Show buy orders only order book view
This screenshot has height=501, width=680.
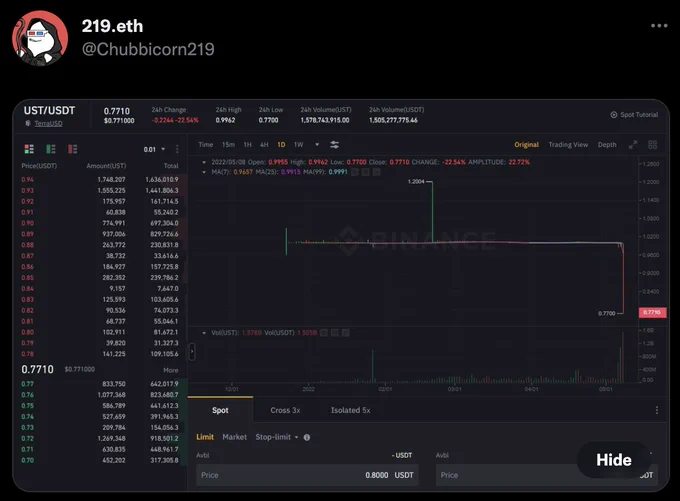(51, 149)
